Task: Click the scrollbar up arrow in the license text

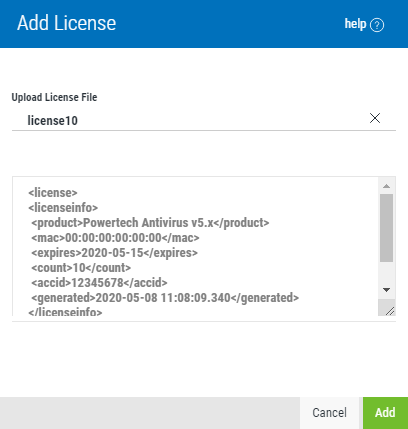Action: [x=386, y=186]
